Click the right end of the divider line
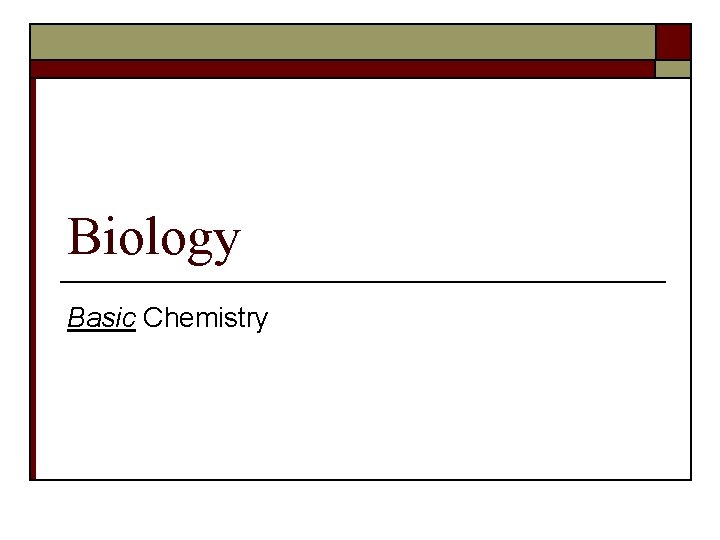Image resolution: width=720 pixels, height=540 pixels. (660, 282)
